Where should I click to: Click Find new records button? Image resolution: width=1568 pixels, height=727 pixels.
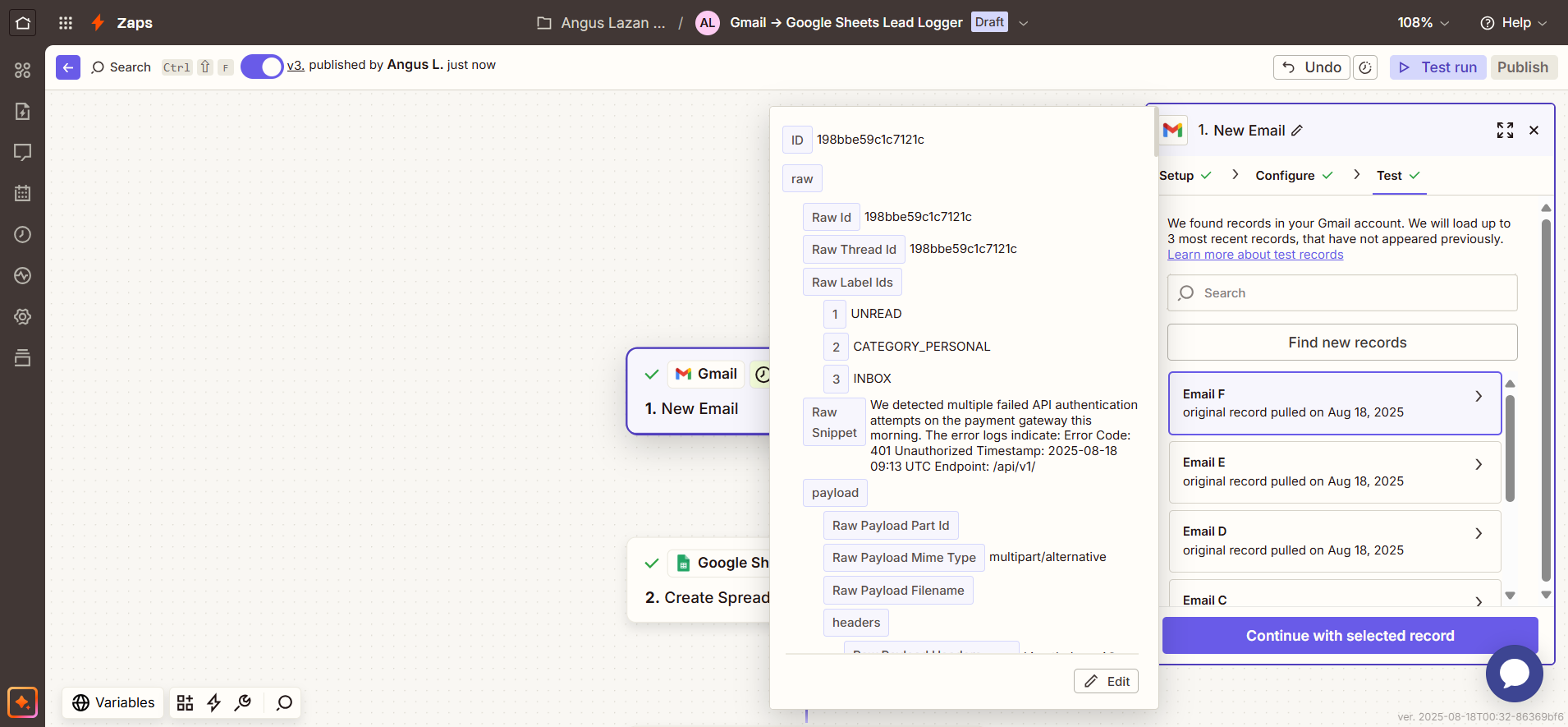[x=1342, y=343]
